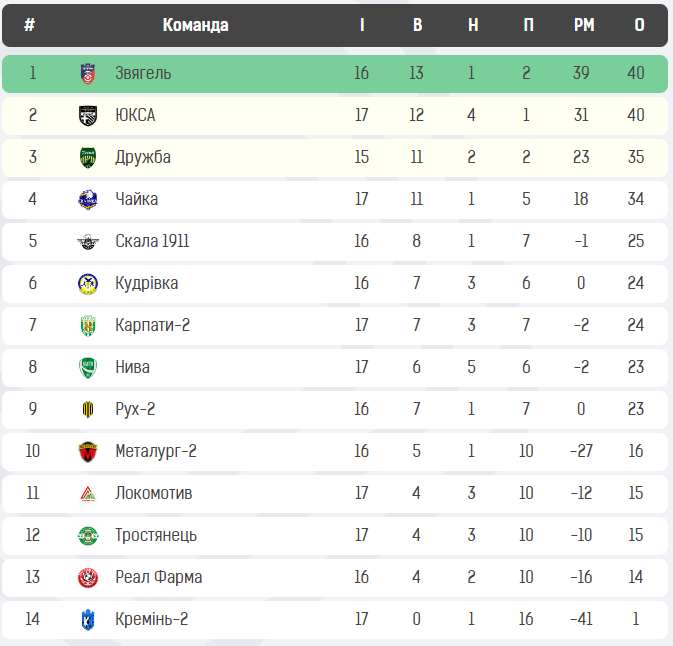The image size is (673, 646).
Task: Open the Реал Фарма team link
Action: [158, 577]
